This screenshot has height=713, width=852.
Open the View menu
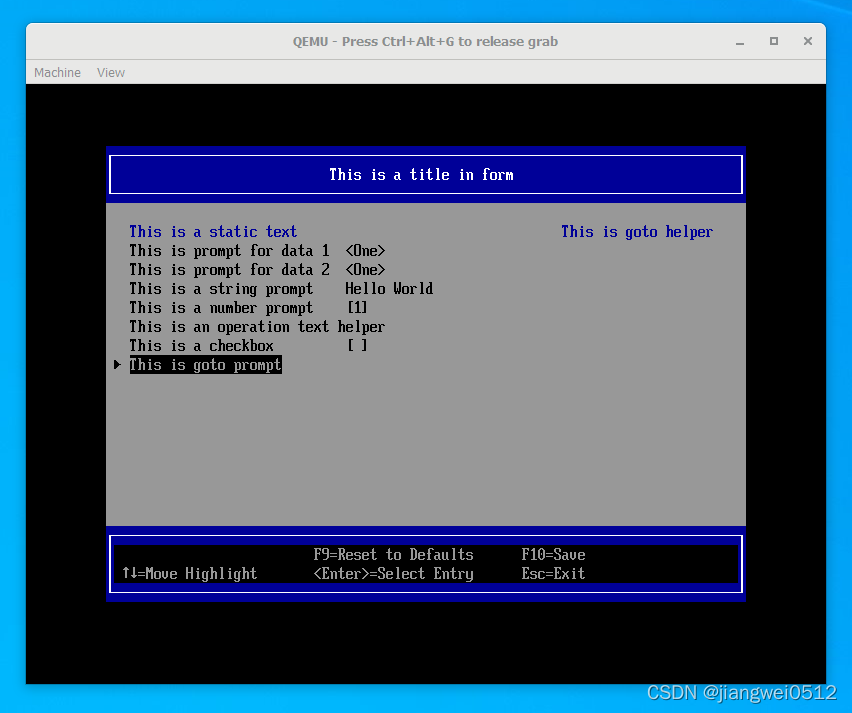pyautogui.click(x=111, y=73)
